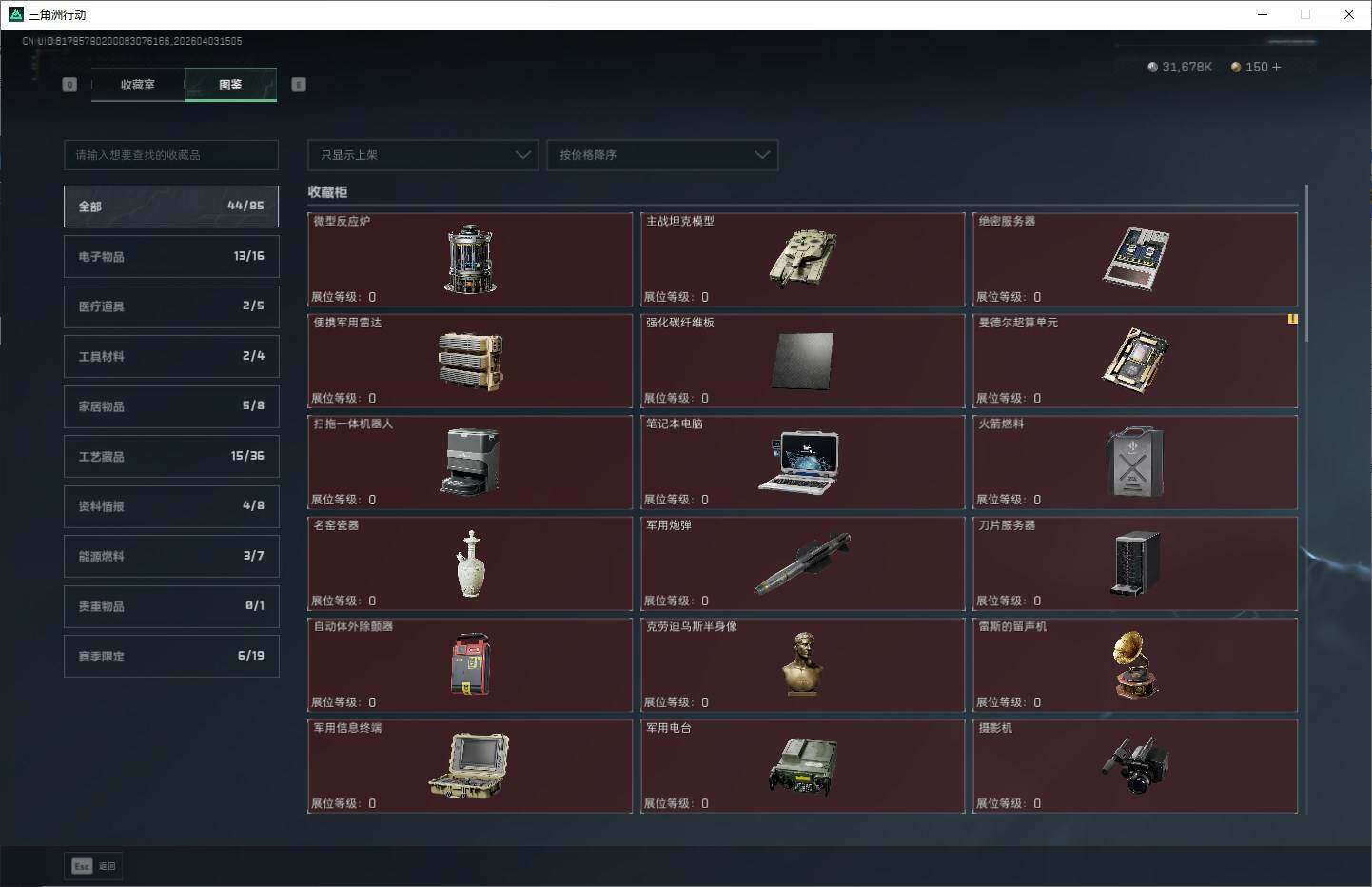
Task: Filter by 电子物品 category
Action: (171, 256)
